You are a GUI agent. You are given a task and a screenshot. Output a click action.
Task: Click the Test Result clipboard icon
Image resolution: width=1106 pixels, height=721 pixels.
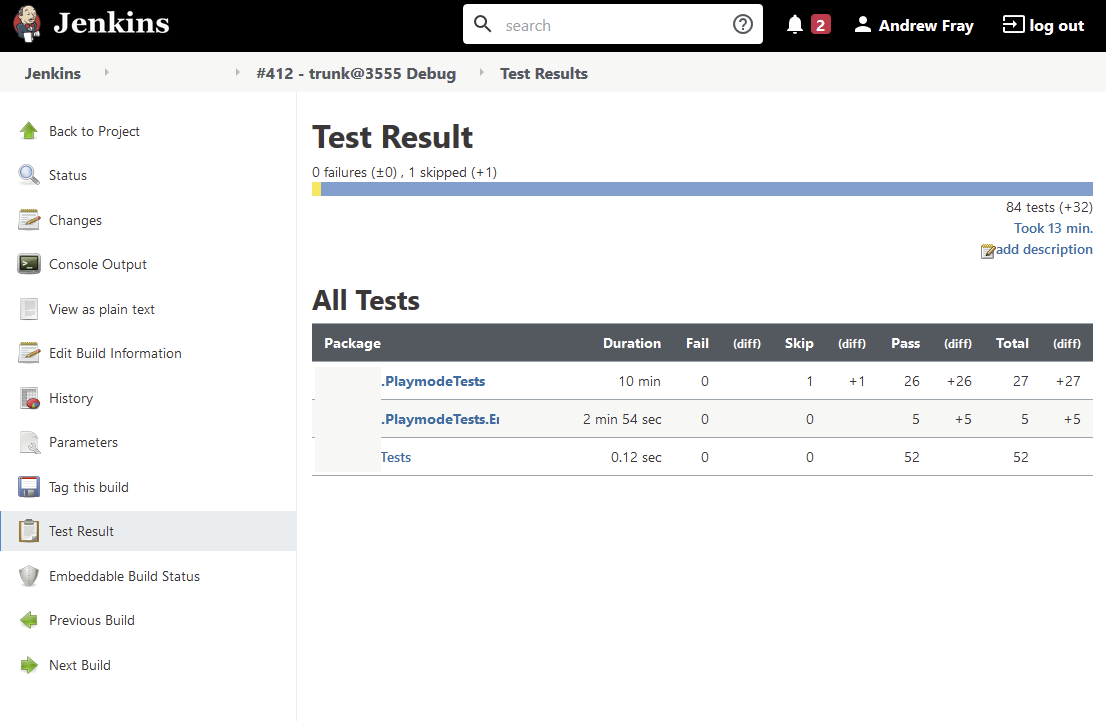click(29, 531)
